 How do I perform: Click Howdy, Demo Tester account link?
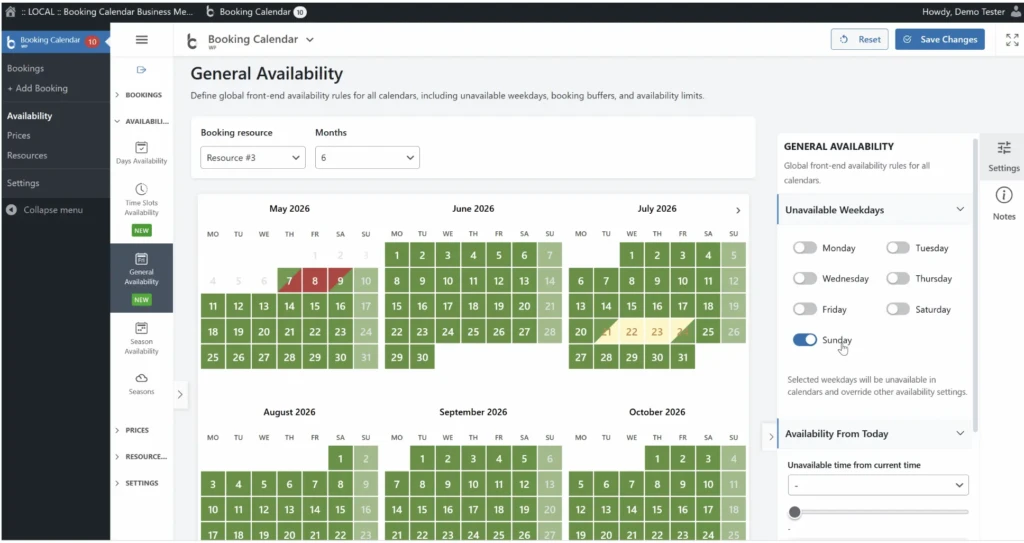[x=963, y=12]
